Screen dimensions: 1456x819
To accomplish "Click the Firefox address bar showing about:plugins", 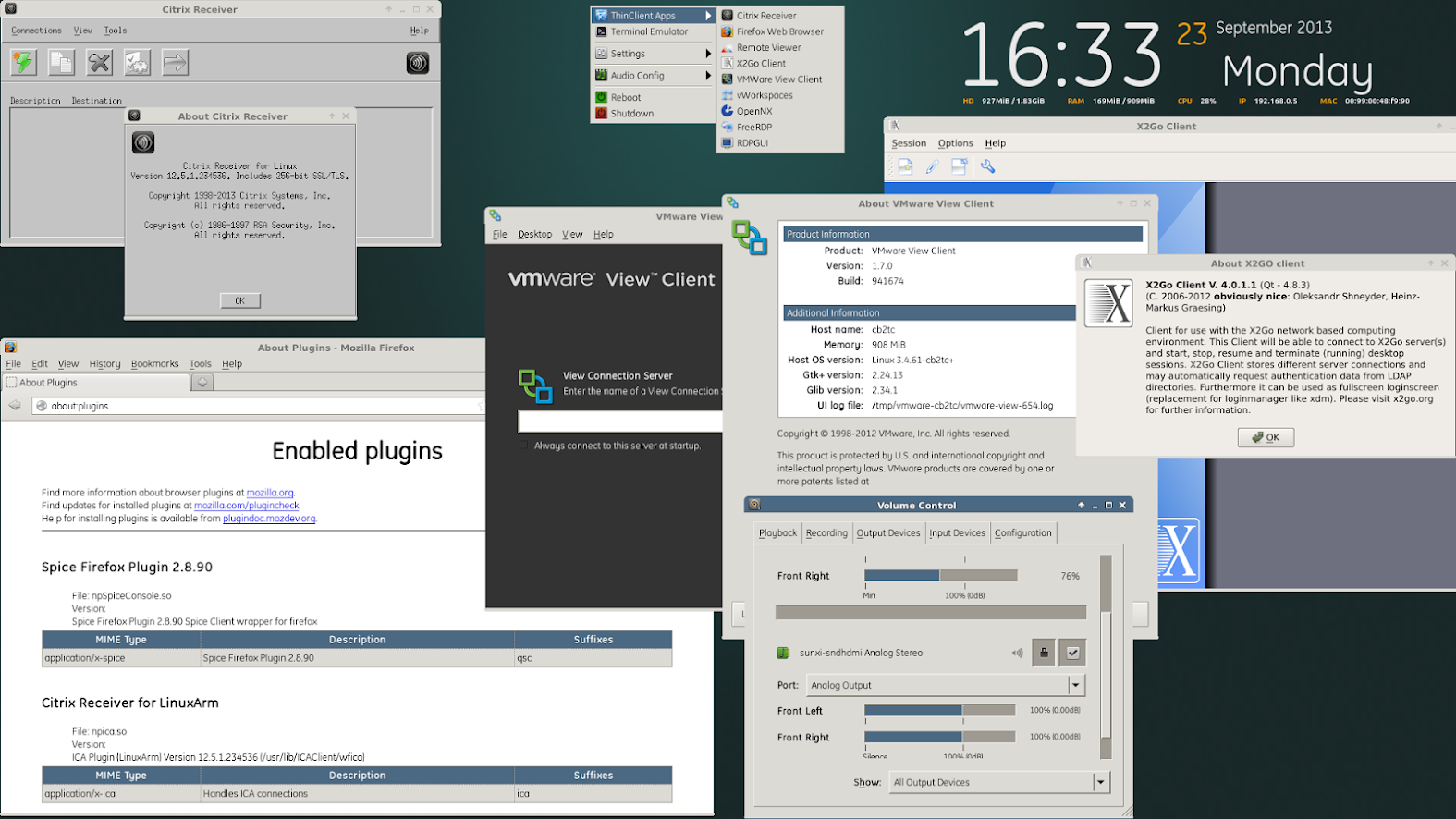I will (x=259, y=406).
